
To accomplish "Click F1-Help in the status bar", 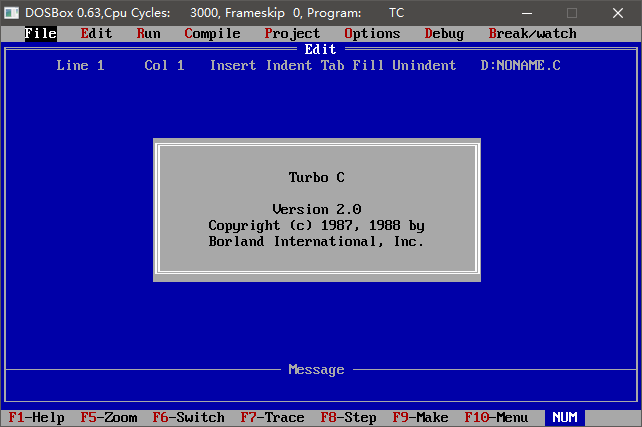I will tap(36, 417).
